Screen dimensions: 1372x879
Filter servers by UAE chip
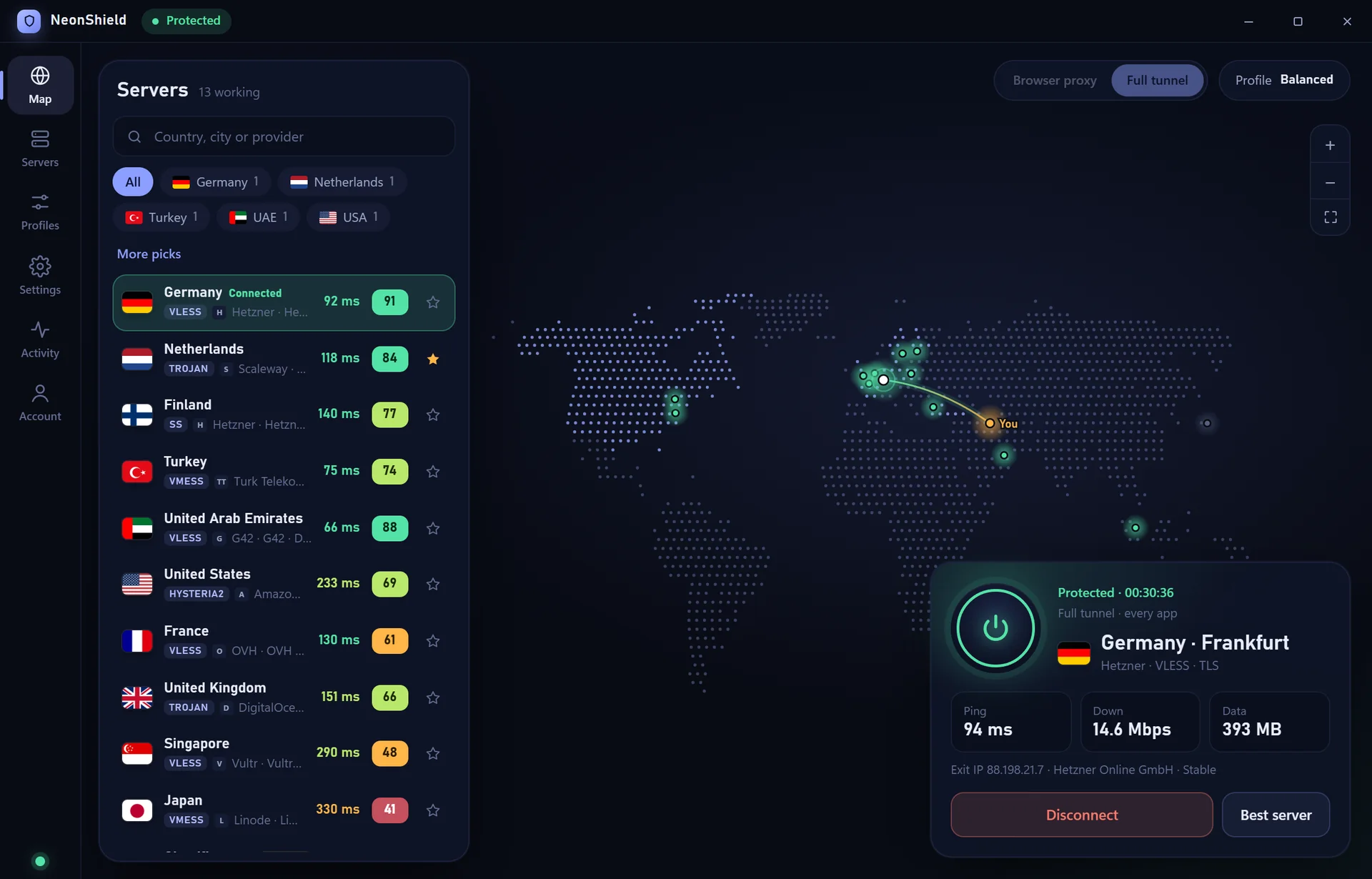click(258, 217)
